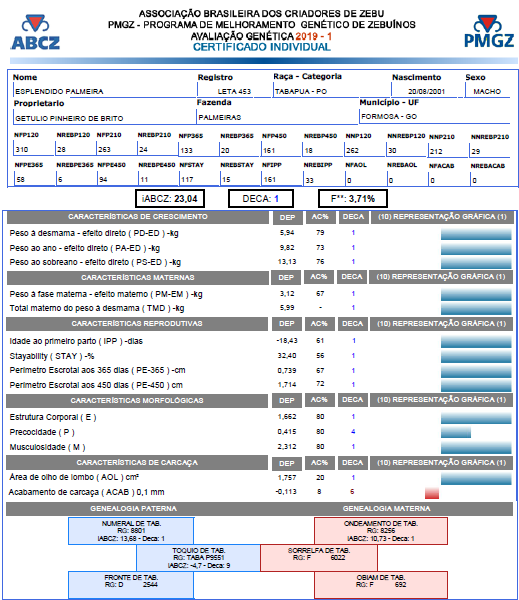Select the ACAB DEP value -0,113
The height and width of the screenshot is (600, 519).
pos(286,492)
